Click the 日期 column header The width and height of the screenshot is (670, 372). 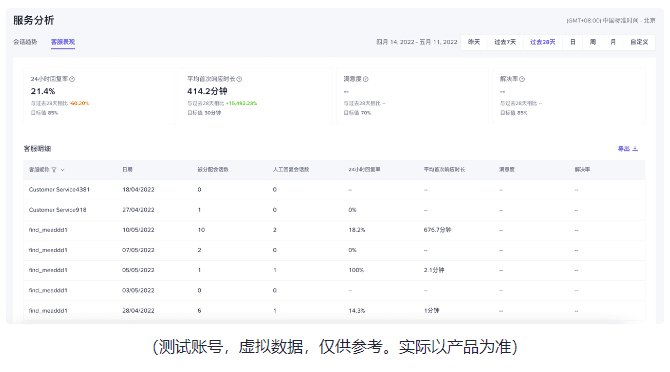(x=127, y=170)
